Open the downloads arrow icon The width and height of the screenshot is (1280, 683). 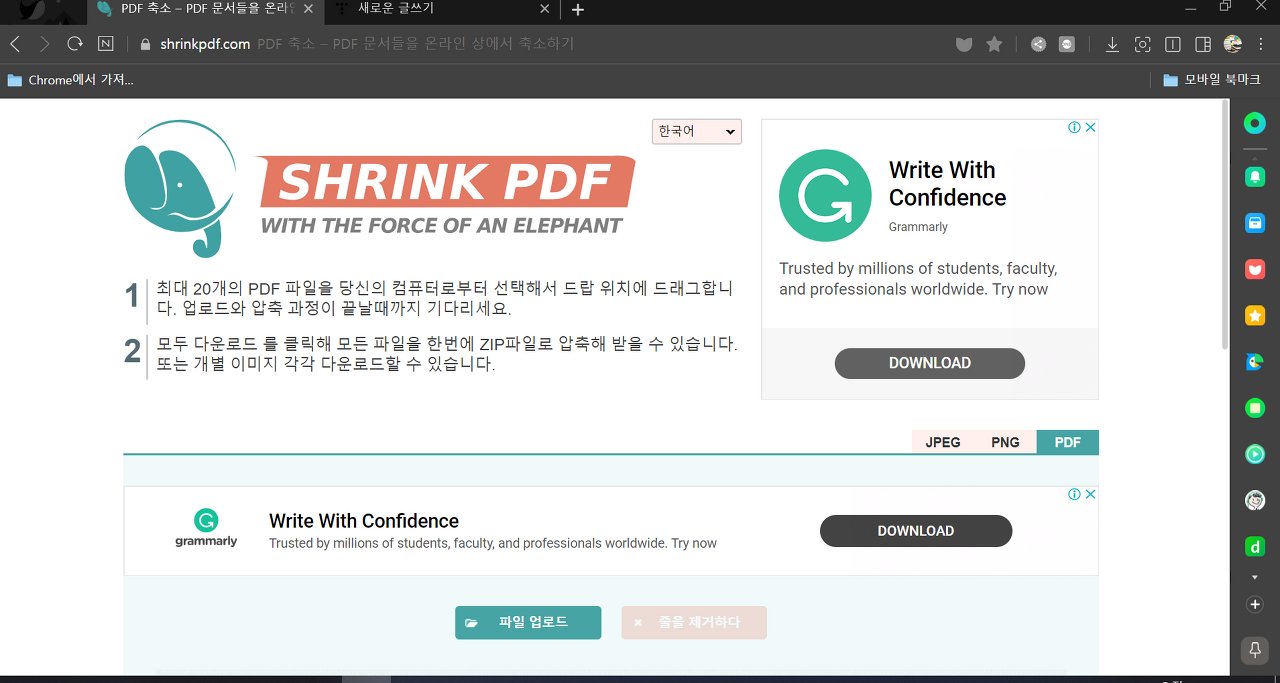tap(1112, 44)
